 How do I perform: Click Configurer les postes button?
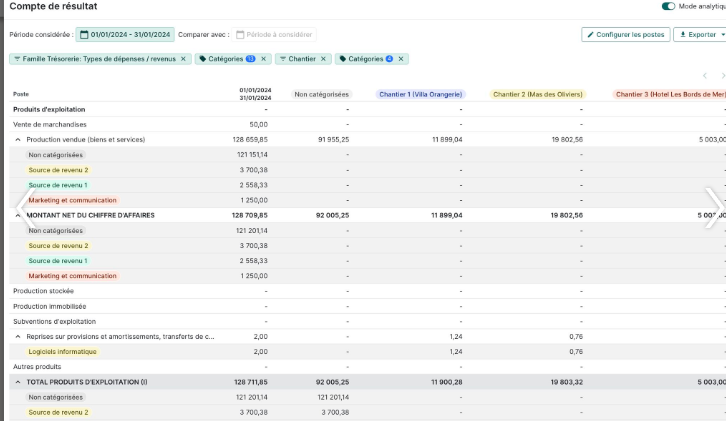(x=626, y=35)
